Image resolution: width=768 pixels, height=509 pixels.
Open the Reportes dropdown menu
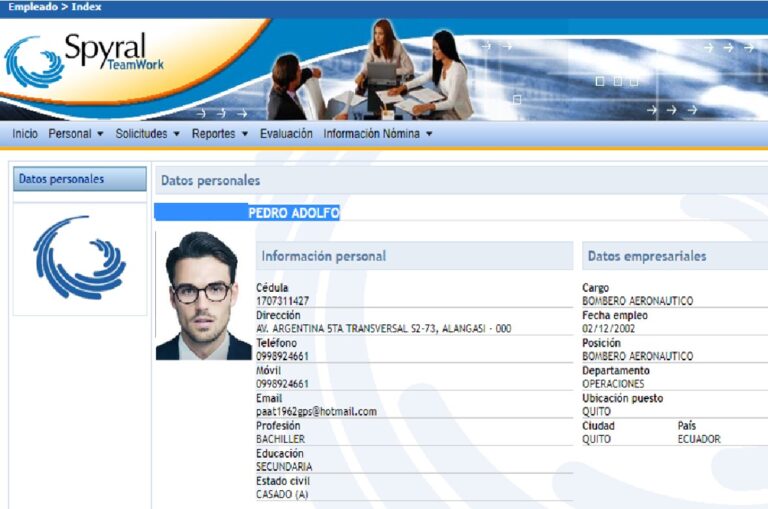pos(220,133)
